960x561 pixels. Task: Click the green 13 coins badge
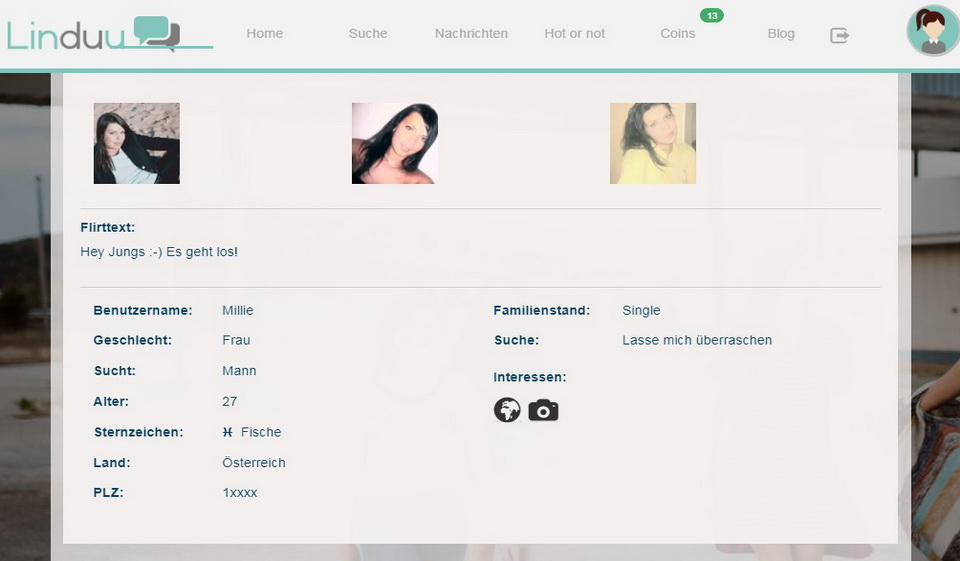click(712, 16)
